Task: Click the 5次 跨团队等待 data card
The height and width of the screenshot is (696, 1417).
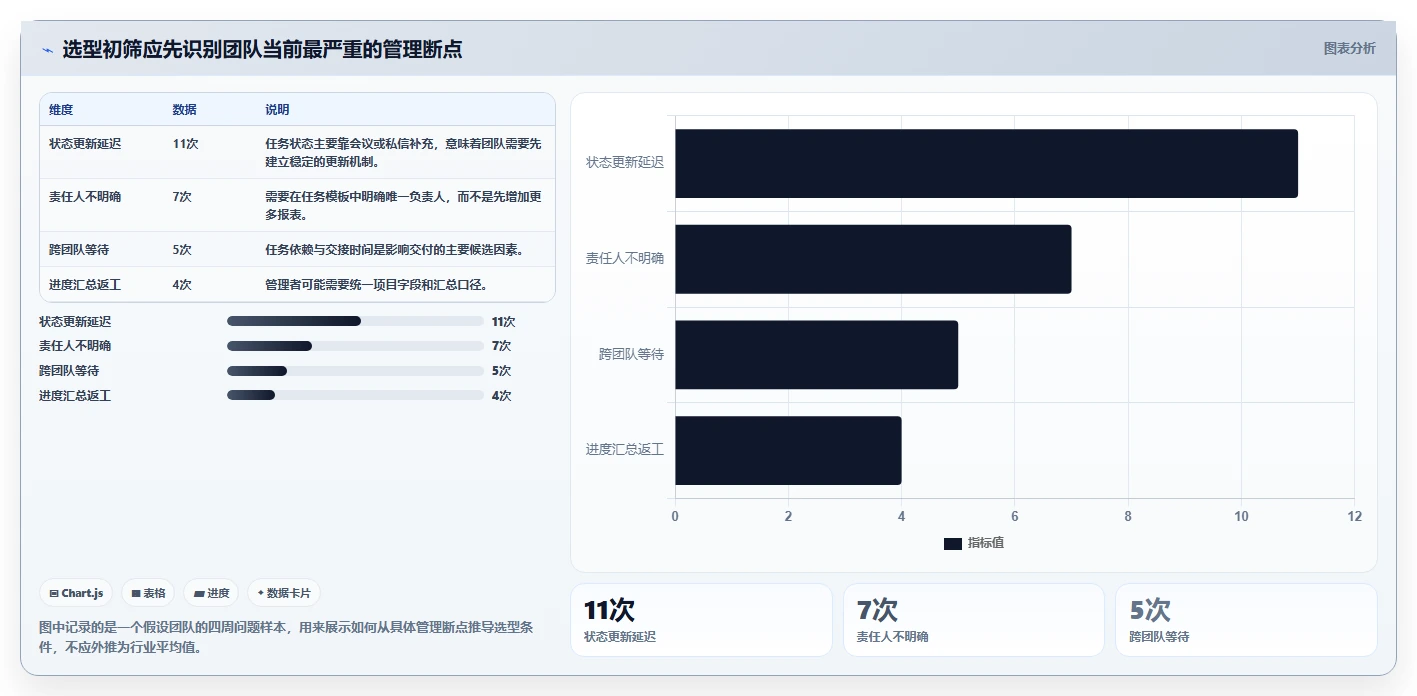Action: click(x=1246, y=620)
